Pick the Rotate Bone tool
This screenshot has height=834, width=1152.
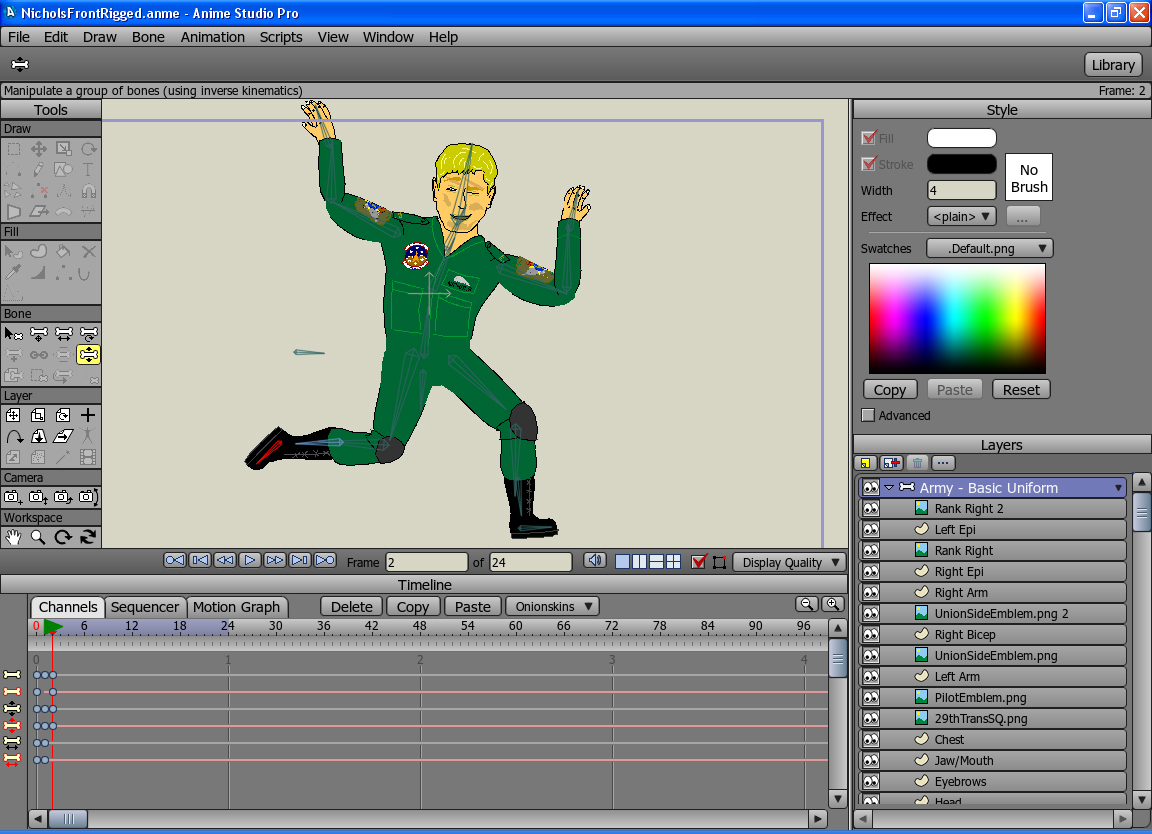click(88, 334)
